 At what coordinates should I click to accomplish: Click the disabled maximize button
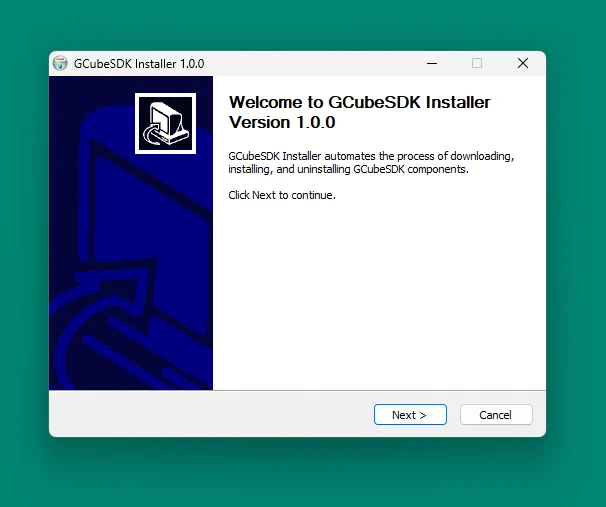[x=477, y=63]
